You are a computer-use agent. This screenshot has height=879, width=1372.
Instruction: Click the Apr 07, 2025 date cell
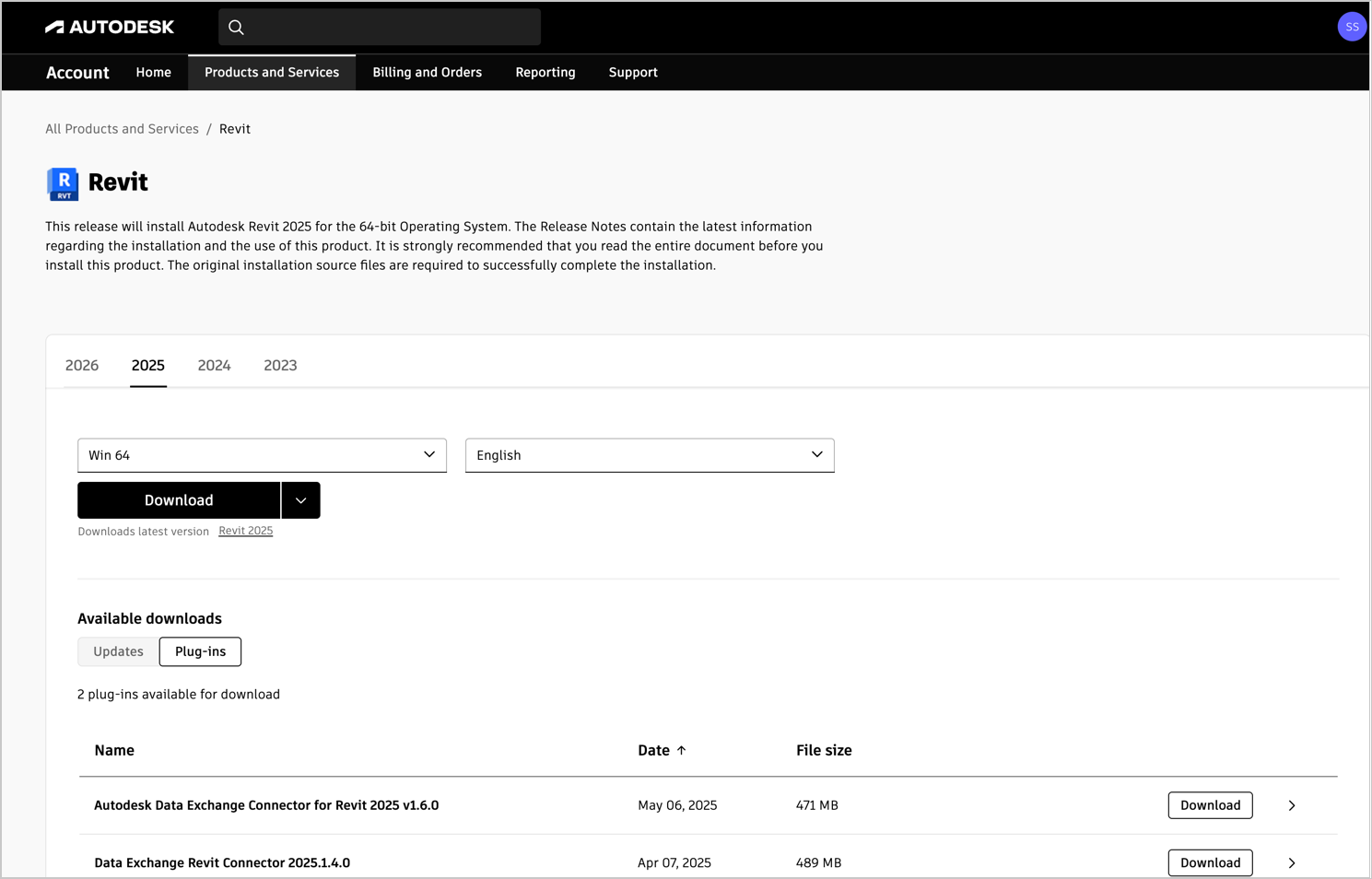pos(674,863)
